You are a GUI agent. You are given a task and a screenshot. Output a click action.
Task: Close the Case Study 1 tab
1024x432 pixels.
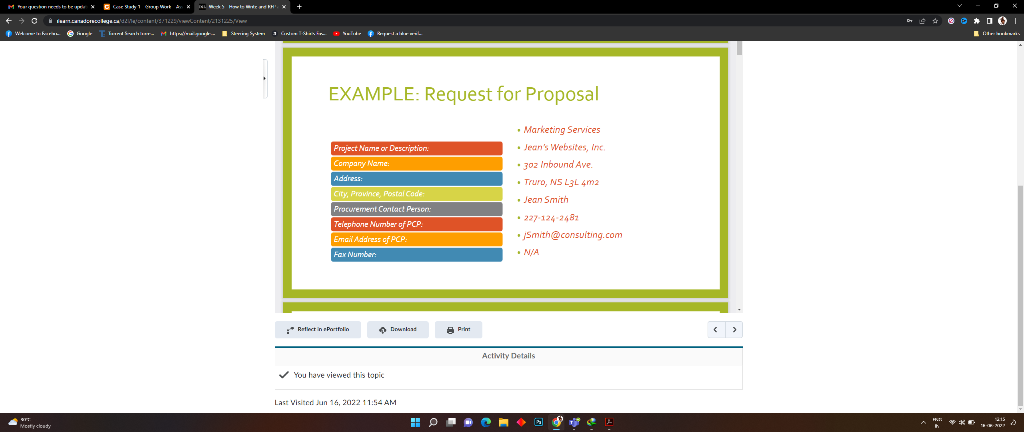(x=188, y=7)
